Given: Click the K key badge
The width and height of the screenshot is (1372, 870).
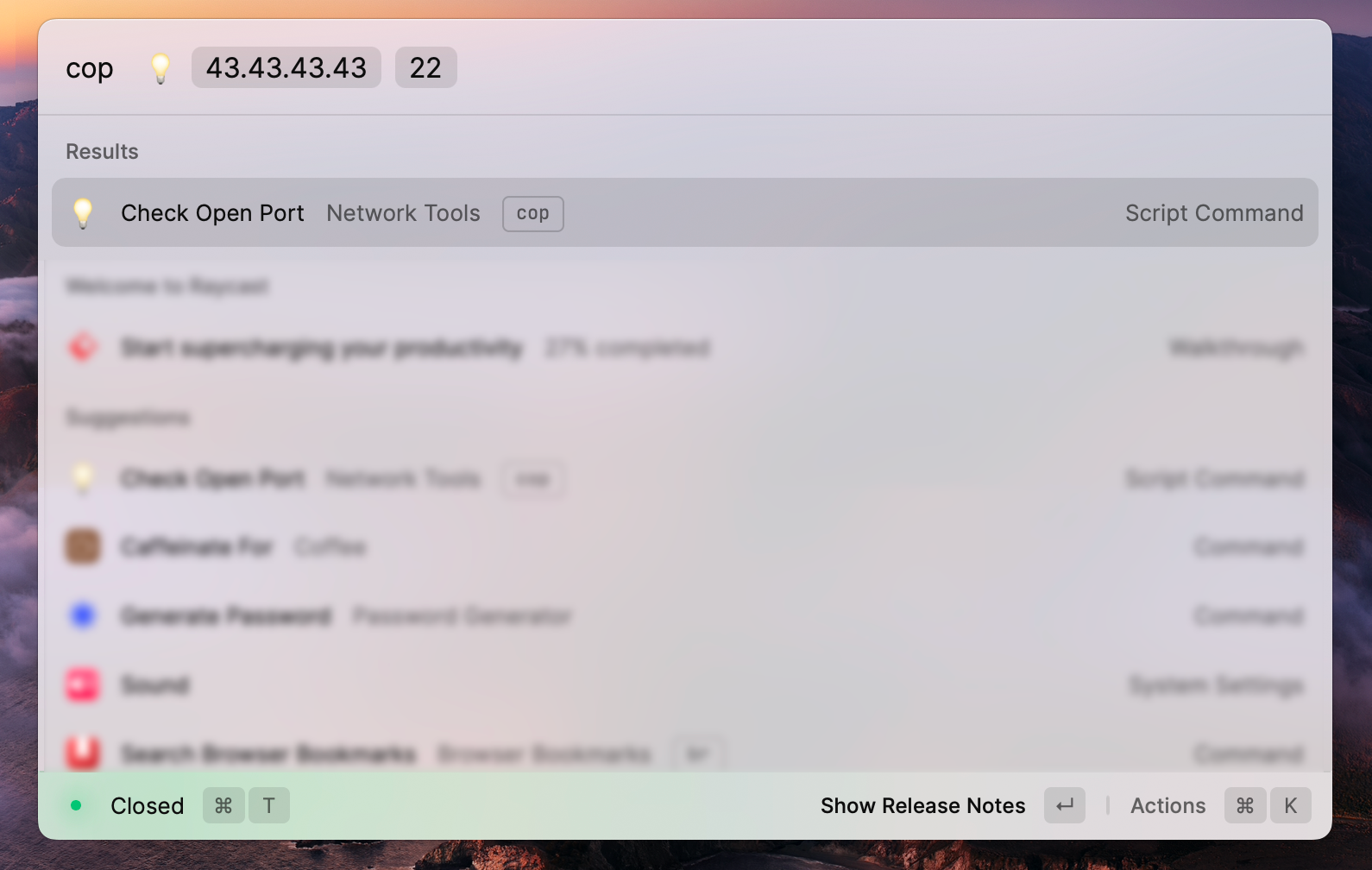Looking at the screenshot, I should 1290,805.
